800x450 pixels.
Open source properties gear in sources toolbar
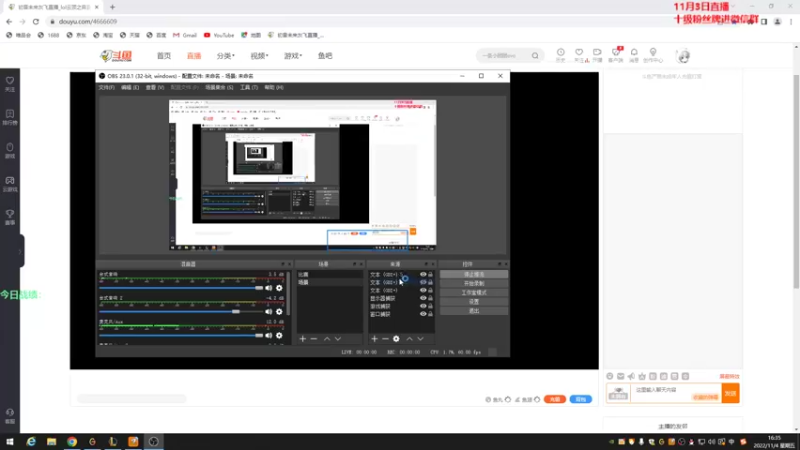tap(396, 339)
